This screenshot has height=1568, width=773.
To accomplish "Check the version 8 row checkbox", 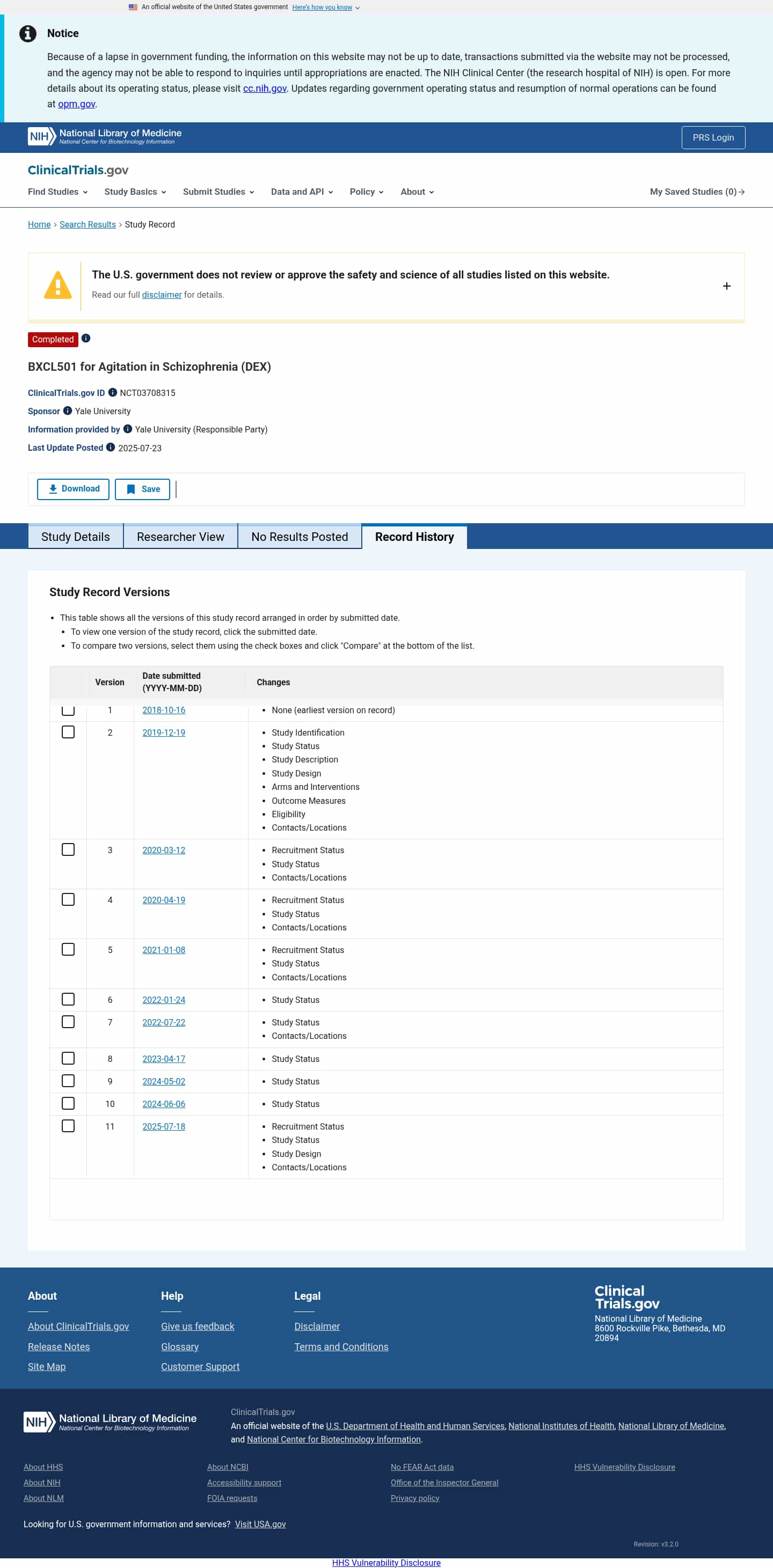I will click(68, 1059).
